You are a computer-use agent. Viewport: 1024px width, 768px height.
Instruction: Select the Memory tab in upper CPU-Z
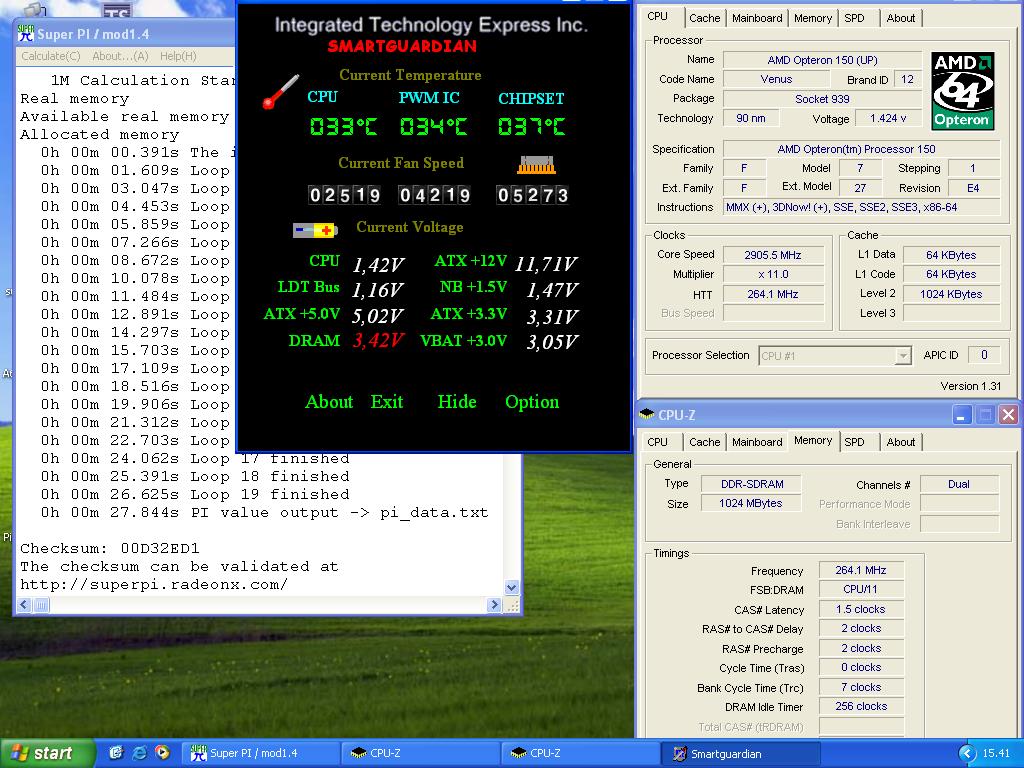[813, 18]
